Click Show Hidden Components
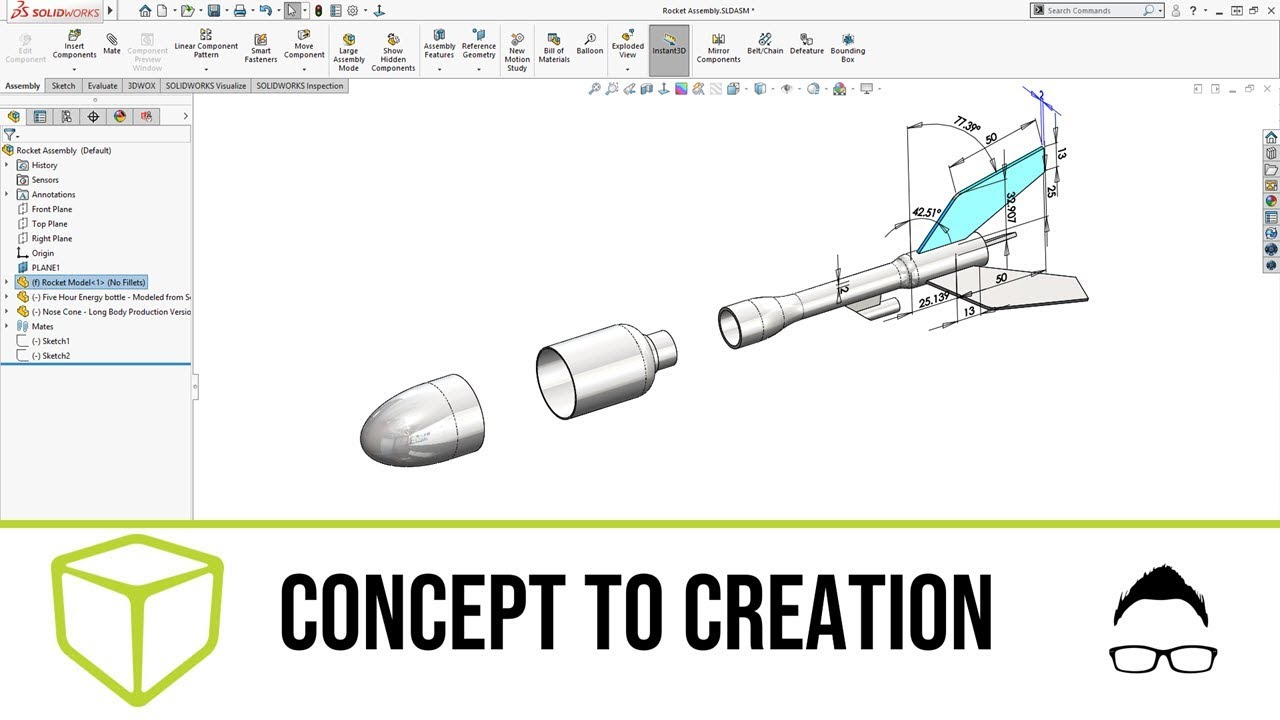1280x720 pixels. (x=393, y=52)
